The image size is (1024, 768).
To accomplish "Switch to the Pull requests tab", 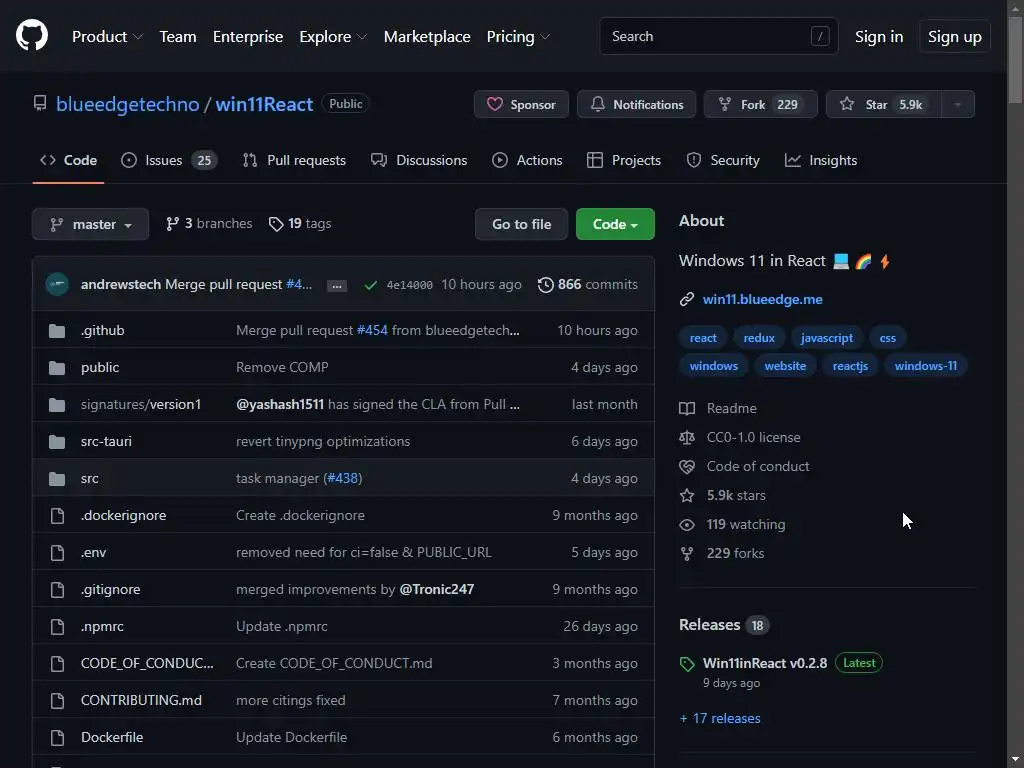I will 294,160.
